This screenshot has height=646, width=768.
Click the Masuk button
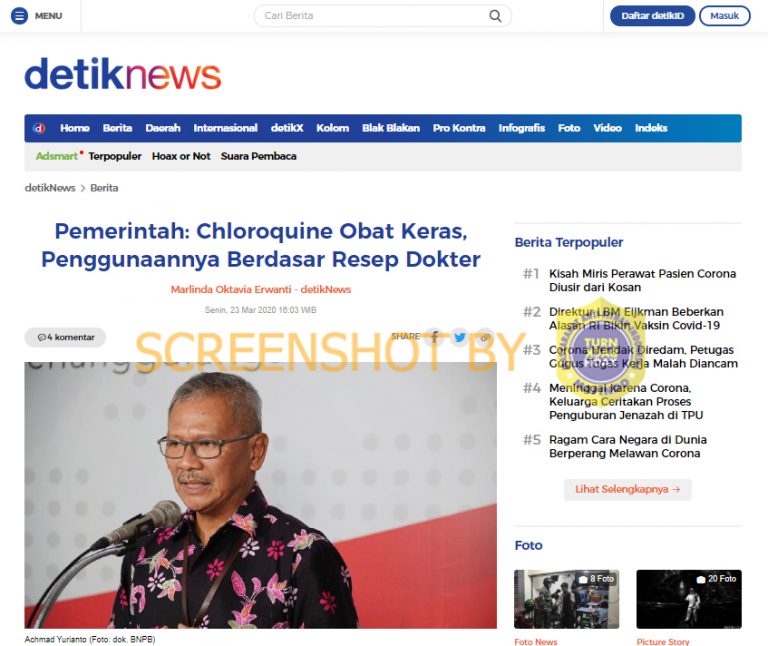724,16
